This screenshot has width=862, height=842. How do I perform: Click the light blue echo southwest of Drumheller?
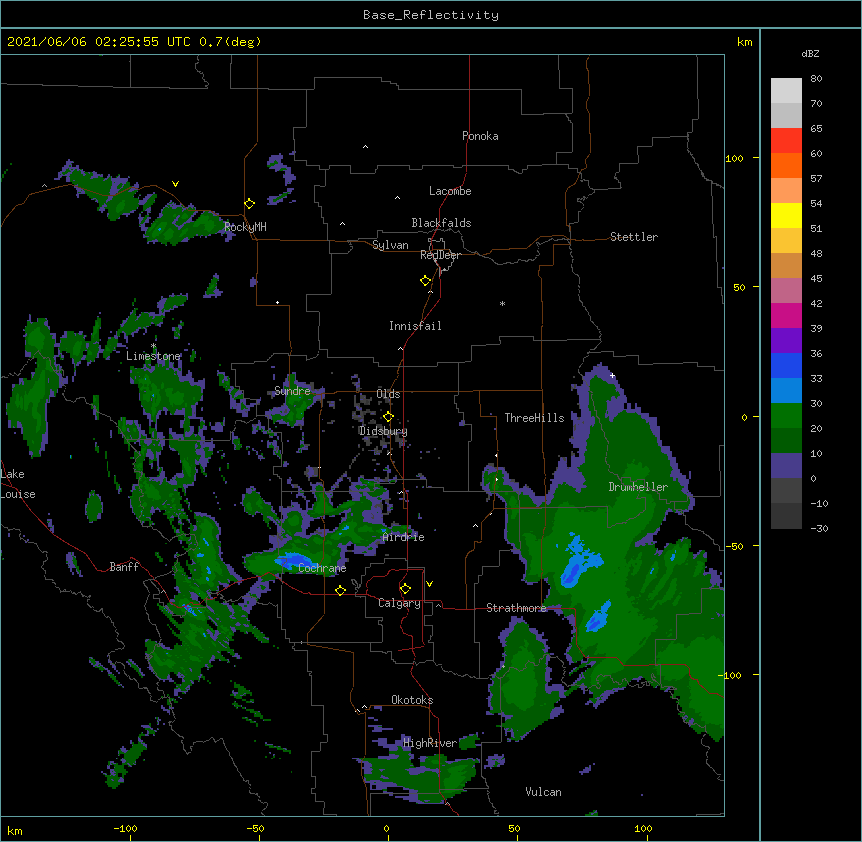[x=579, y=562]
